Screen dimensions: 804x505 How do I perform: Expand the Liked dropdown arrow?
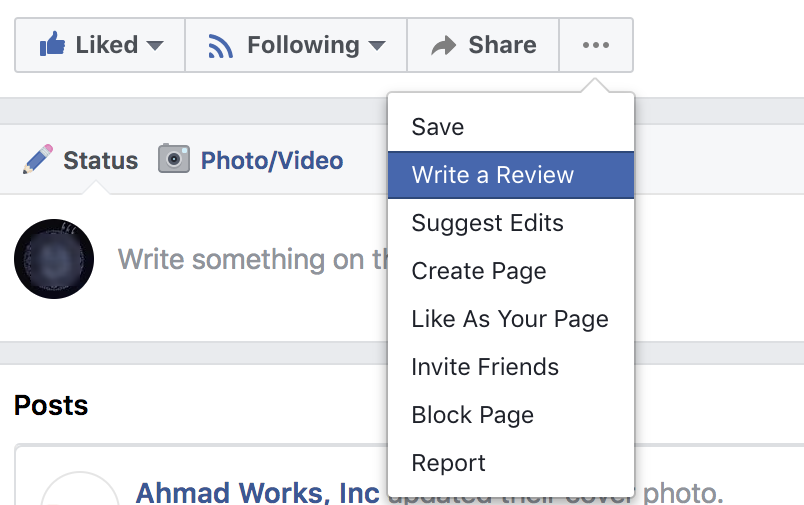(x=154, y=46)
